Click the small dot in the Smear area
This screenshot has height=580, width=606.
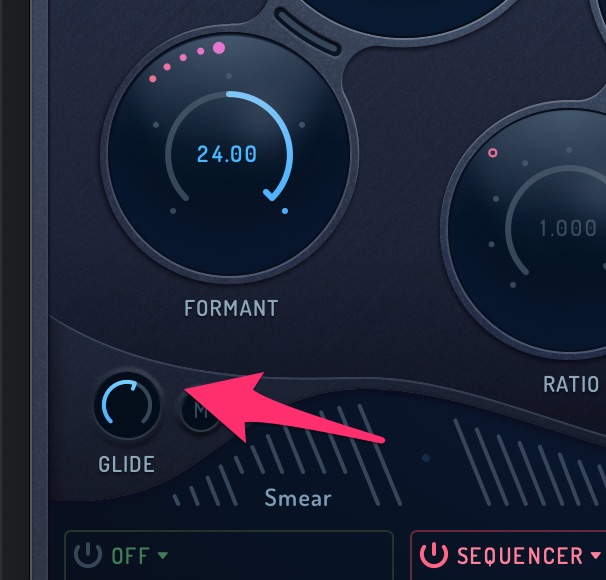(x=426, y=458)
